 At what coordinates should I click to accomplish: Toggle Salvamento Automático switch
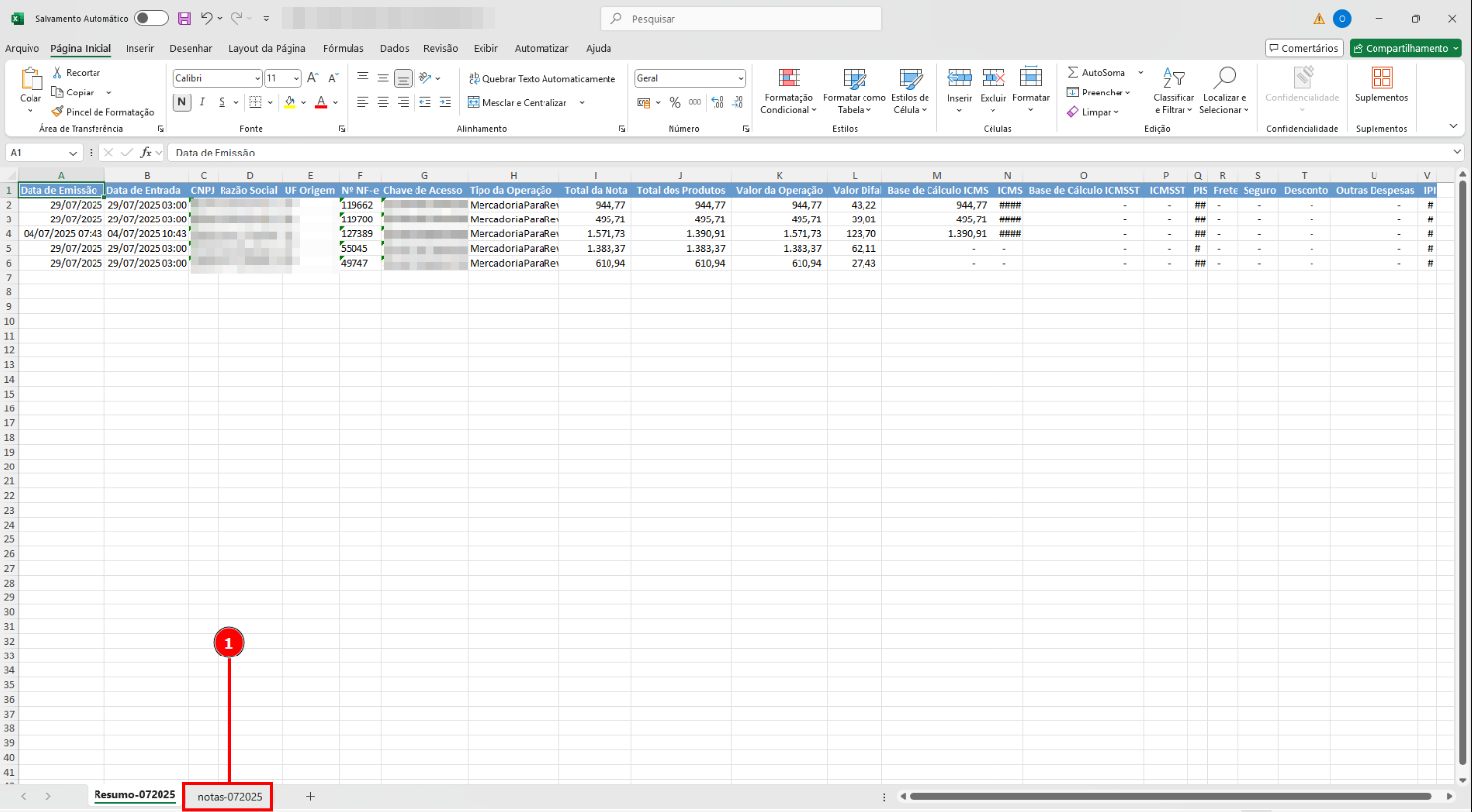pos(151,18)
